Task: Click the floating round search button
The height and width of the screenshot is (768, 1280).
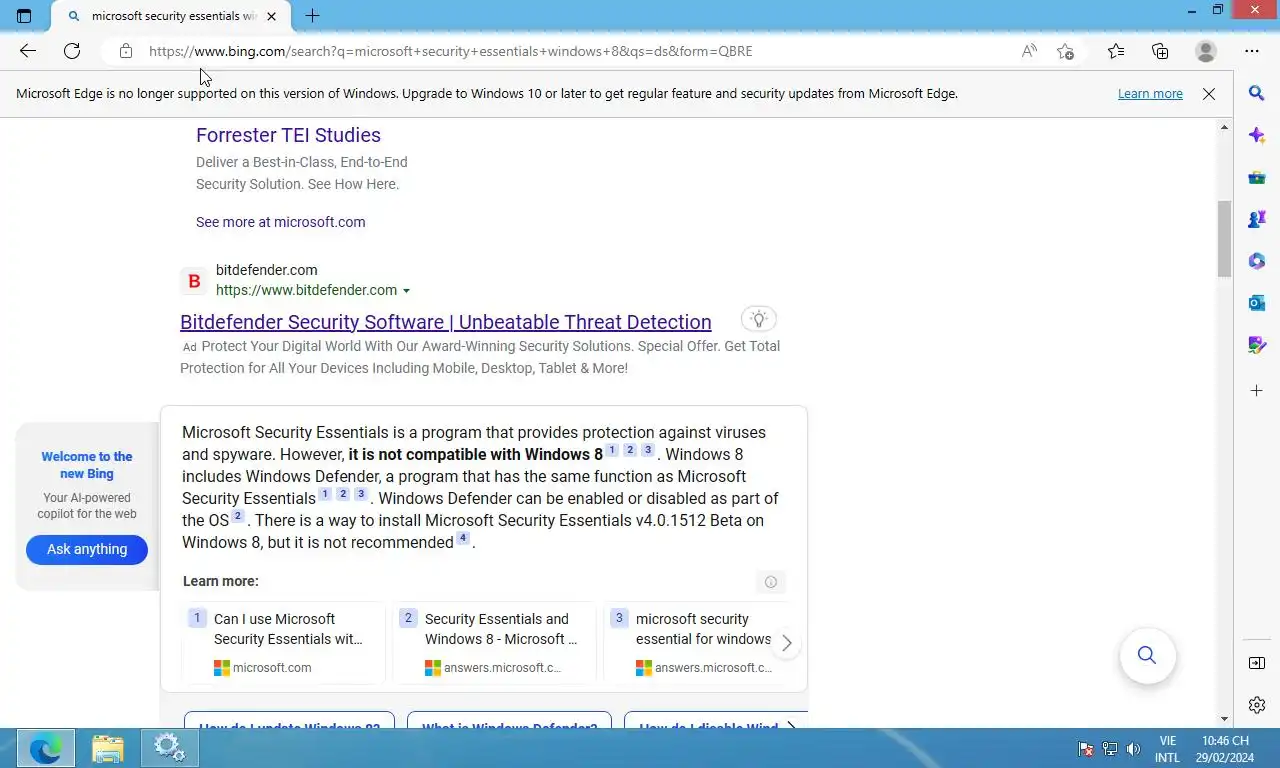Action: pyautogui.click(x=1147, y=655)
